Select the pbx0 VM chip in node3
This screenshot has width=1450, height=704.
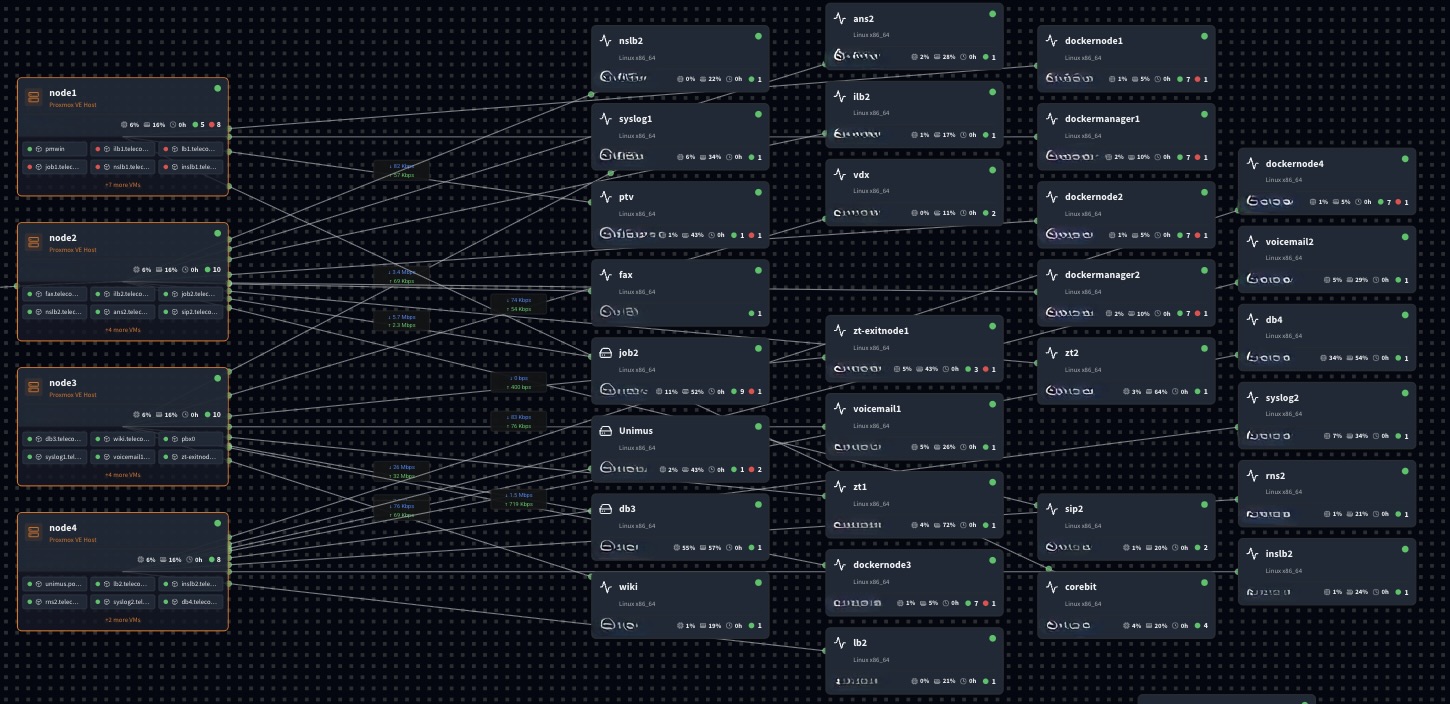[188, 439]
